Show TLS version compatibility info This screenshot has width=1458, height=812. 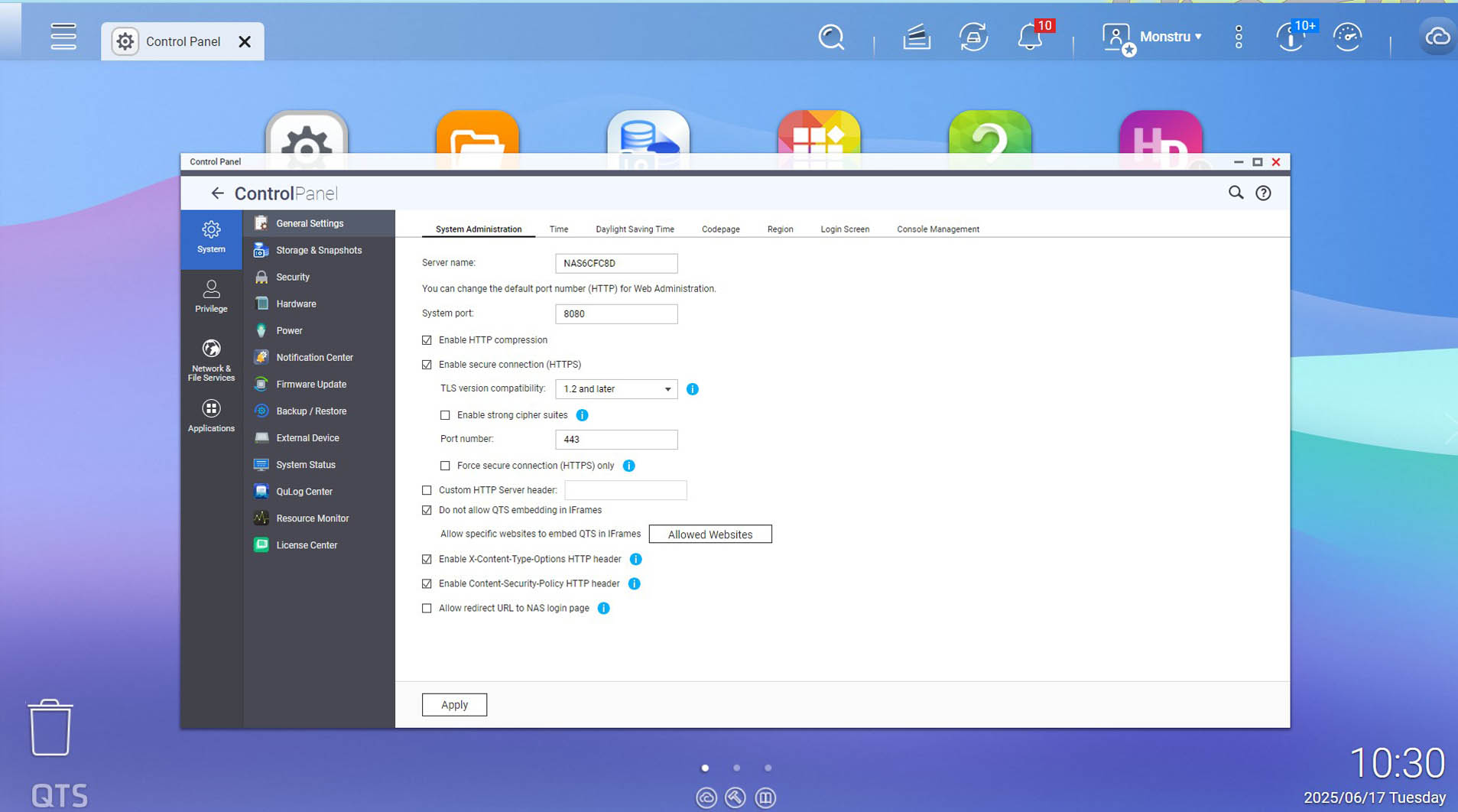(x=693, y=389)
